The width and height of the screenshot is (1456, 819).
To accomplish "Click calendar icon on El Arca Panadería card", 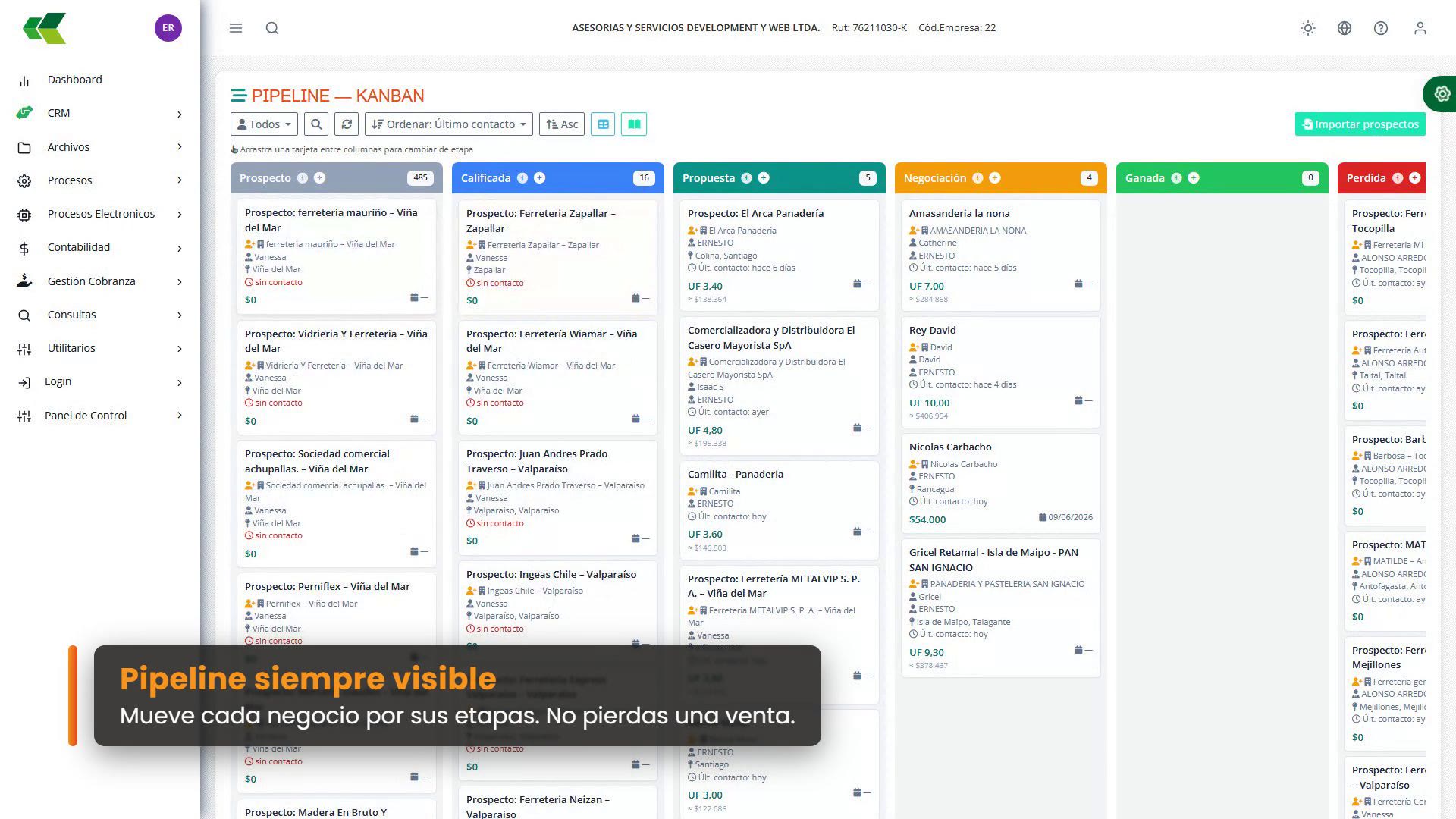I will (x=857, y=284).
